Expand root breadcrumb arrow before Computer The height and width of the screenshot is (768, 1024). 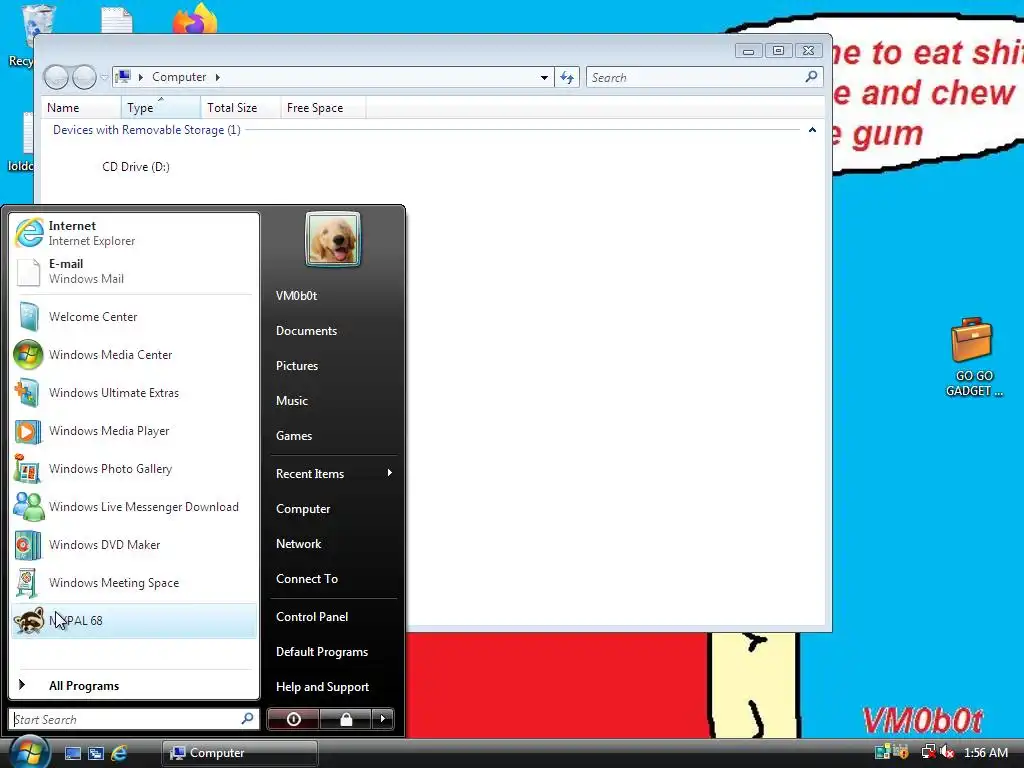(x=140, y=77)
